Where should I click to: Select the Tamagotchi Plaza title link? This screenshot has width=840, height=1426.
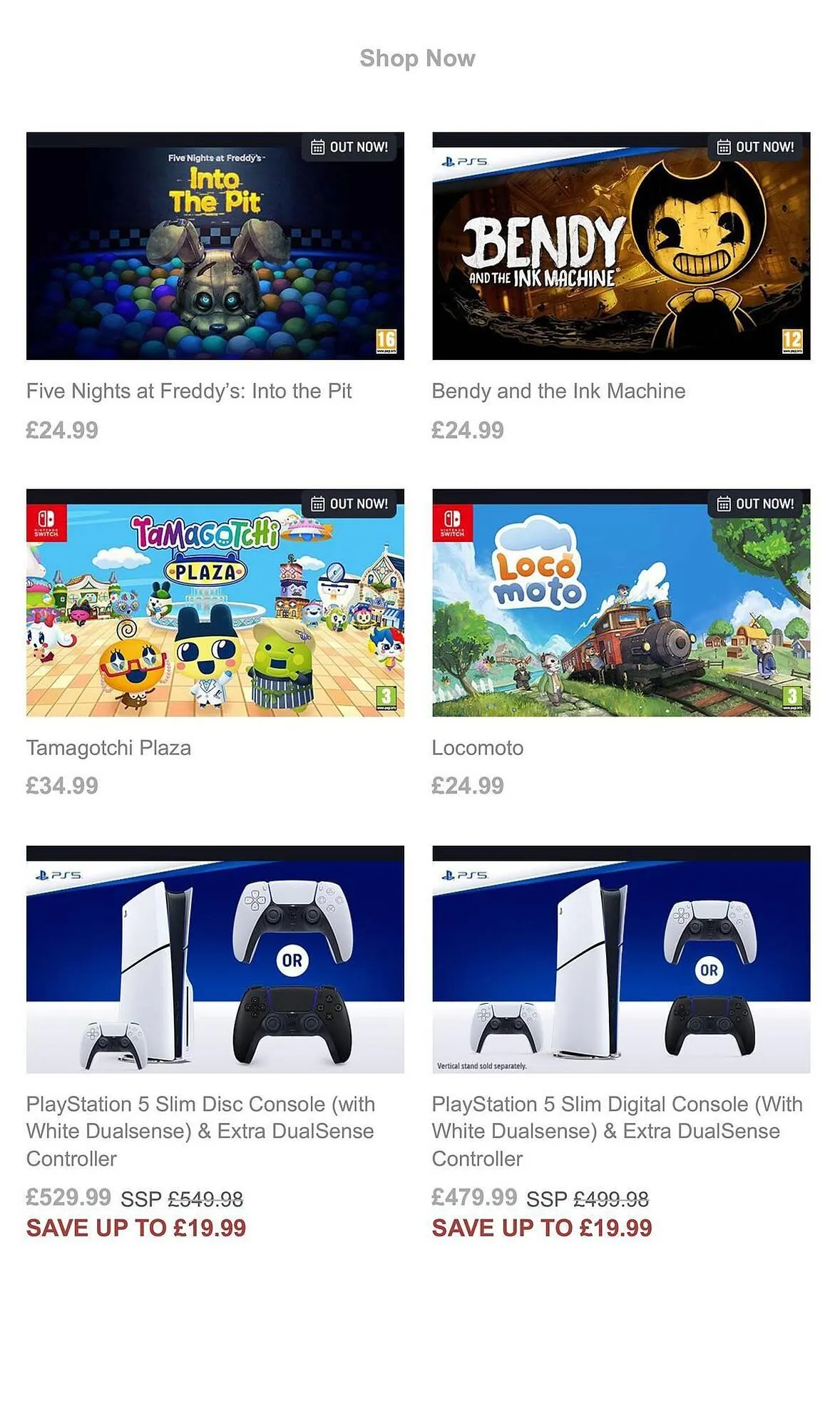point(108,748)
